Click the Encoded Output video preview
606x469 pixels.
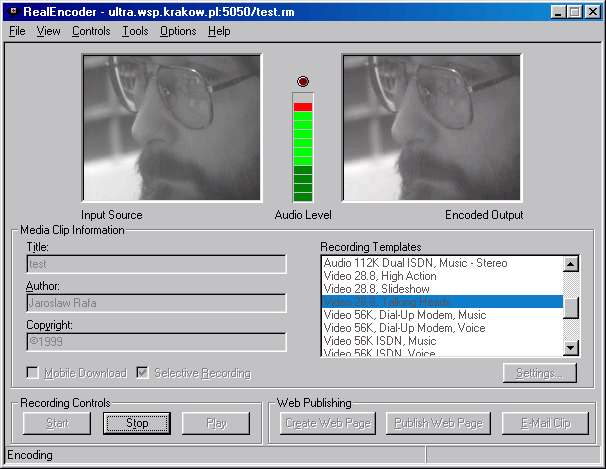432,128
